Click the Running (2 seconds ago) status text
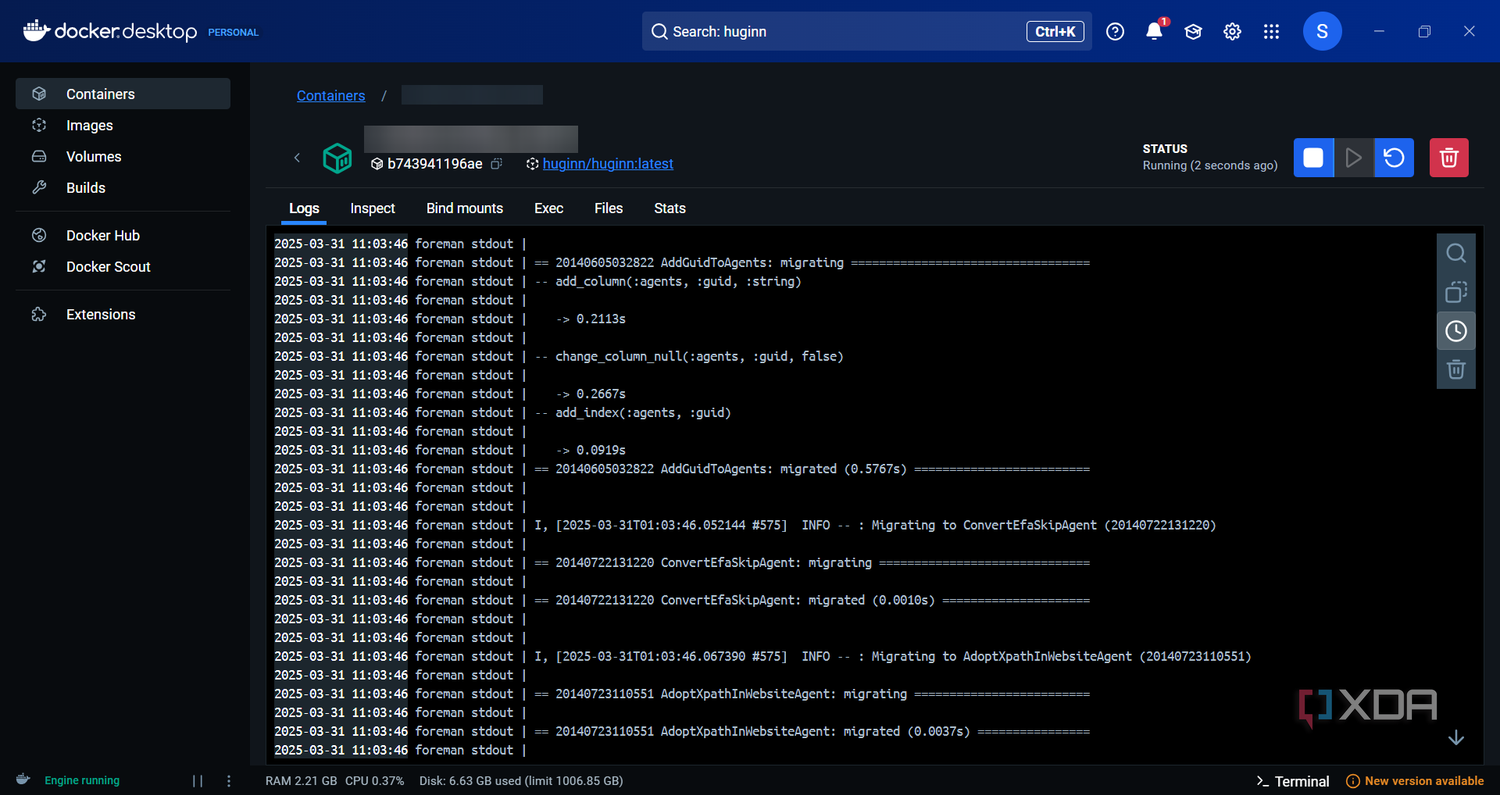The image size is (1500, 795). point(1210,165)
